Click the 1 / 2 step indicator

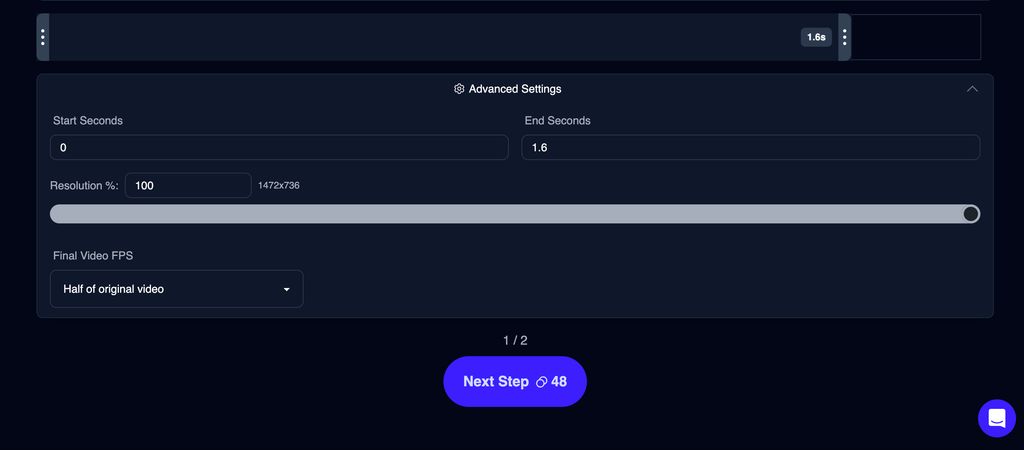[515, 340]
